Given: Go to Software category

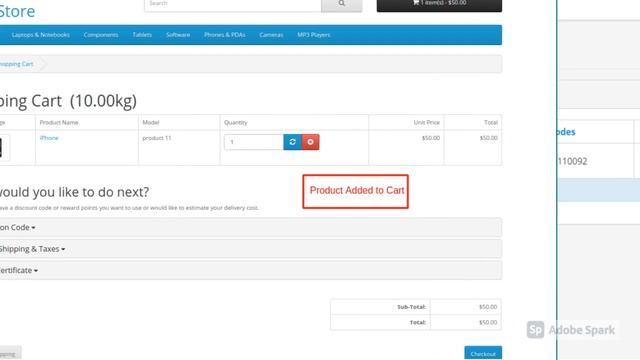Looking at the screenshot, I should point(178,35).
